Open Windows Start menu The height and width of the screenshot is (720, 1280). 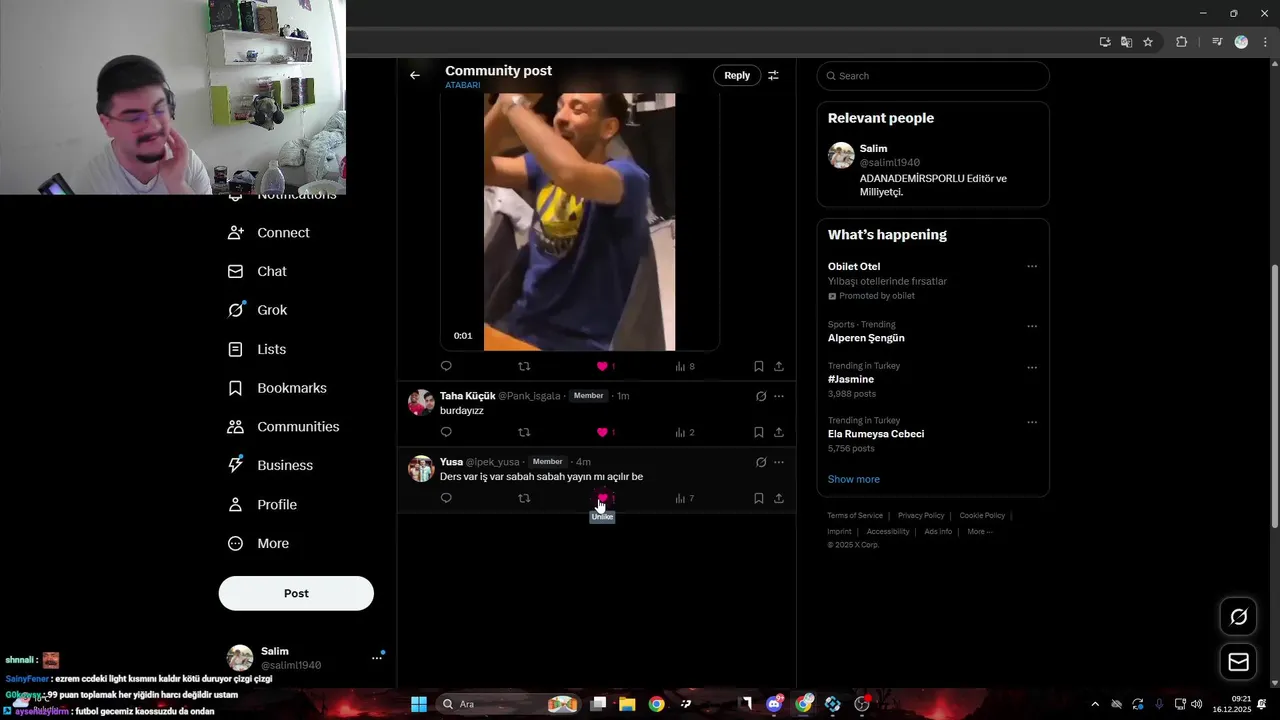(x=419, y=704)
